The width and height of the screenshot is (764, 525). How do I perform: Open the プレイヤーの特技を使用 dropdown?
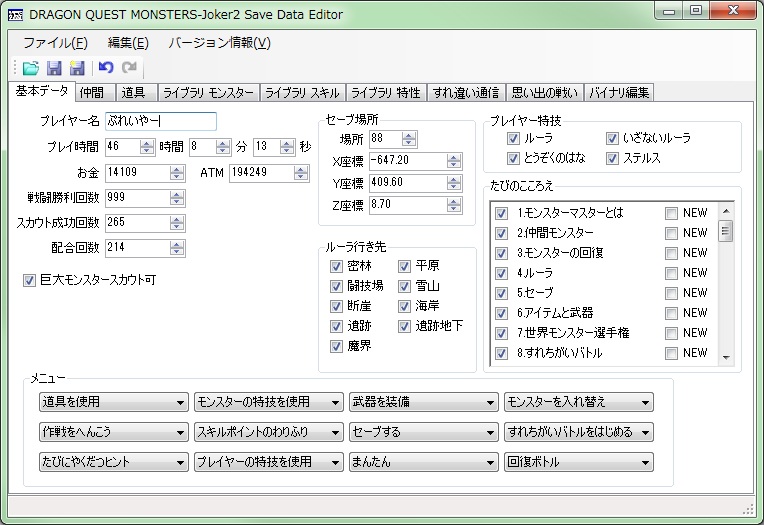268,462
